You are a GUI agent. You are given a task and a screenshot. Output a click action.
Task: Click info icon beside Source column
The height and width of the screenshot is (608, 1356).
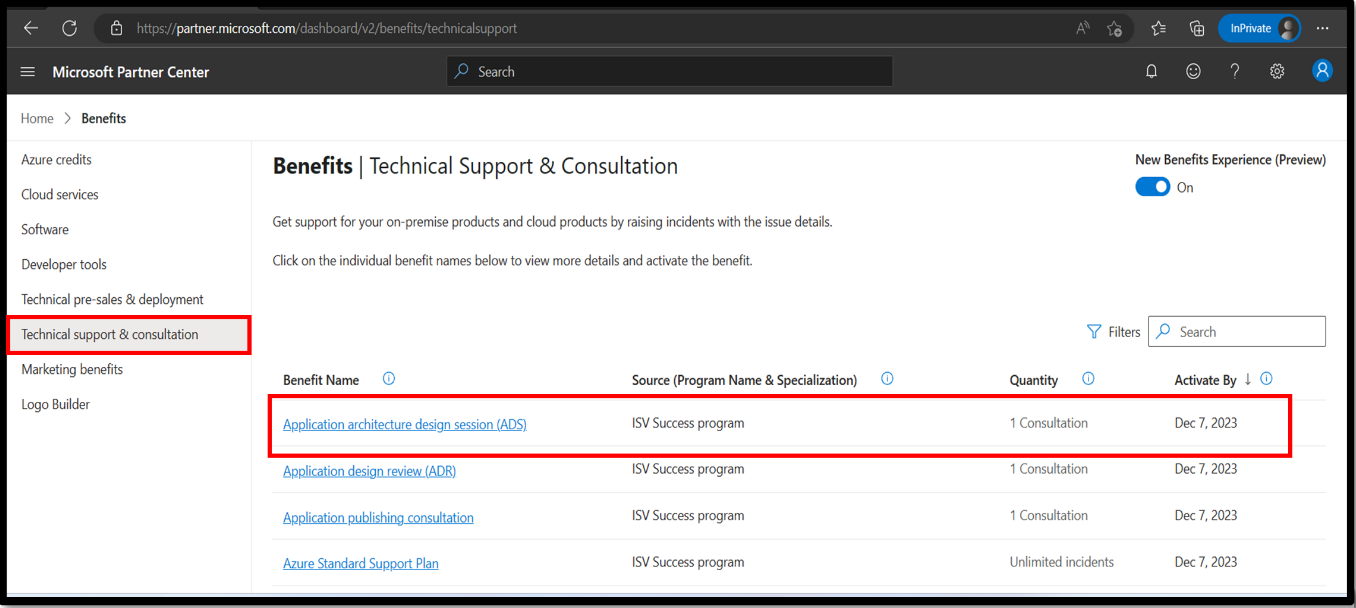click(x=887, y=379)
